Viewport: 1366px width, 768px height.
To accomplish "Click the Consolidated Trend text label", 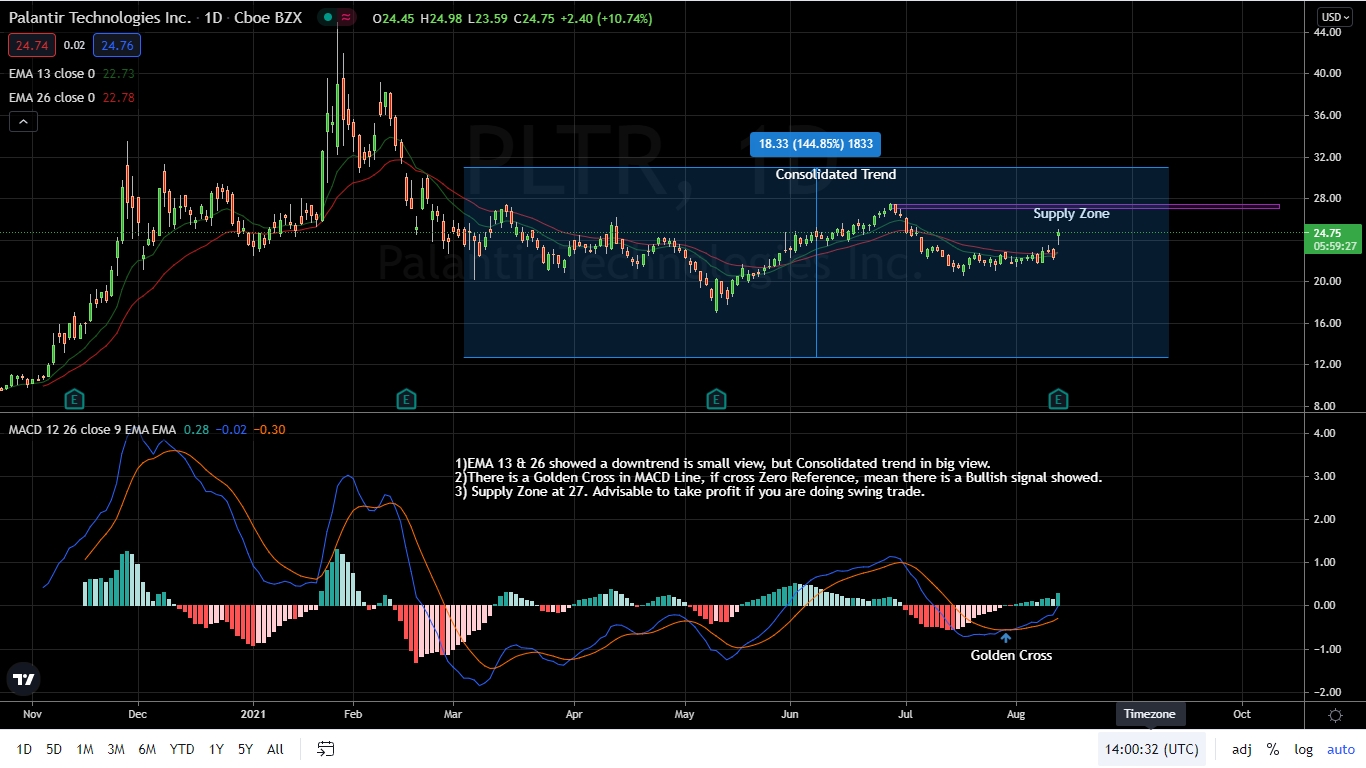I will point(836,174).
